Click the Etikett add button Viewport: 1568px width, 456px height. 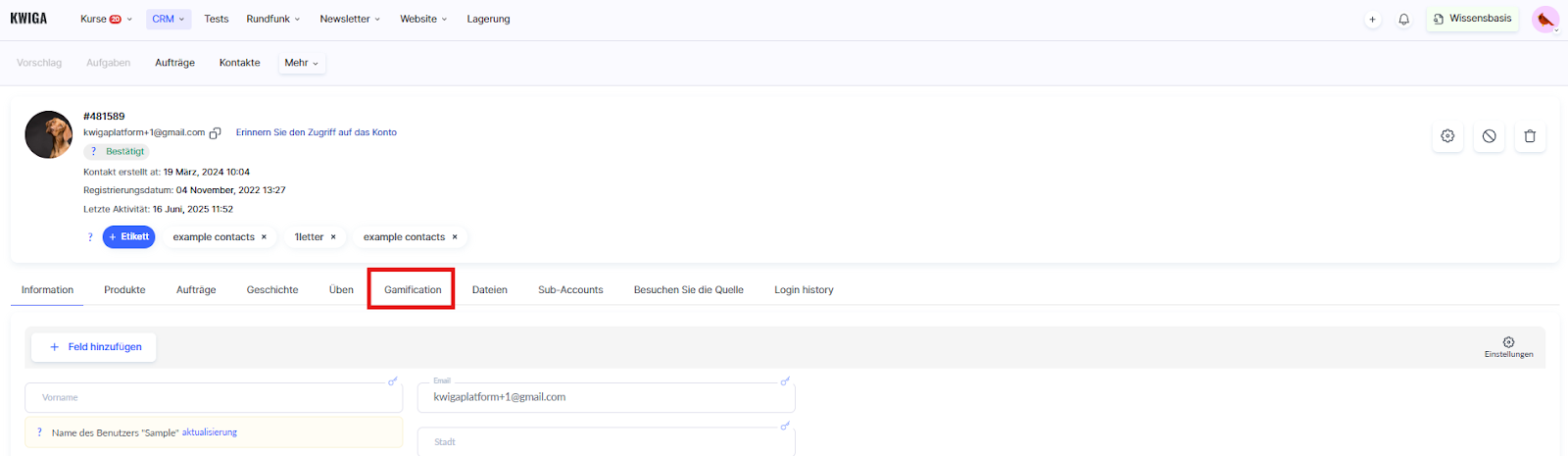pyautogui.click(x=128, y=237)
